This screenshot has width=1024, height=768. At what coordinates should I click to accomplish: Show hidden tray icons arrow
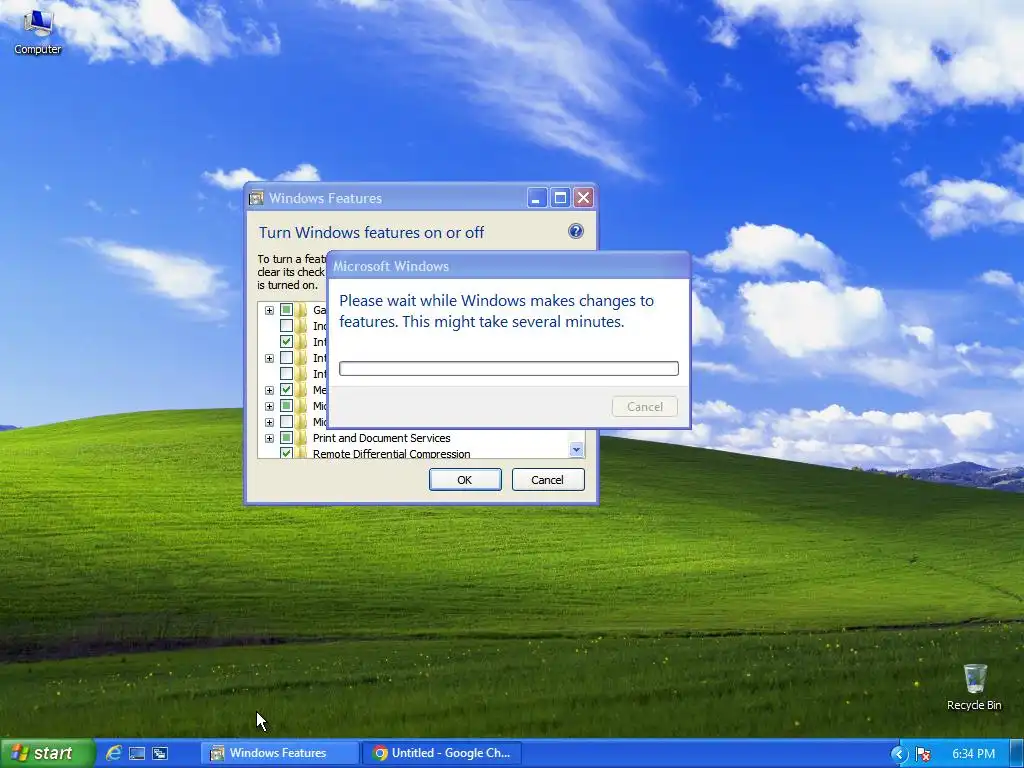click(x=899, y=754)
